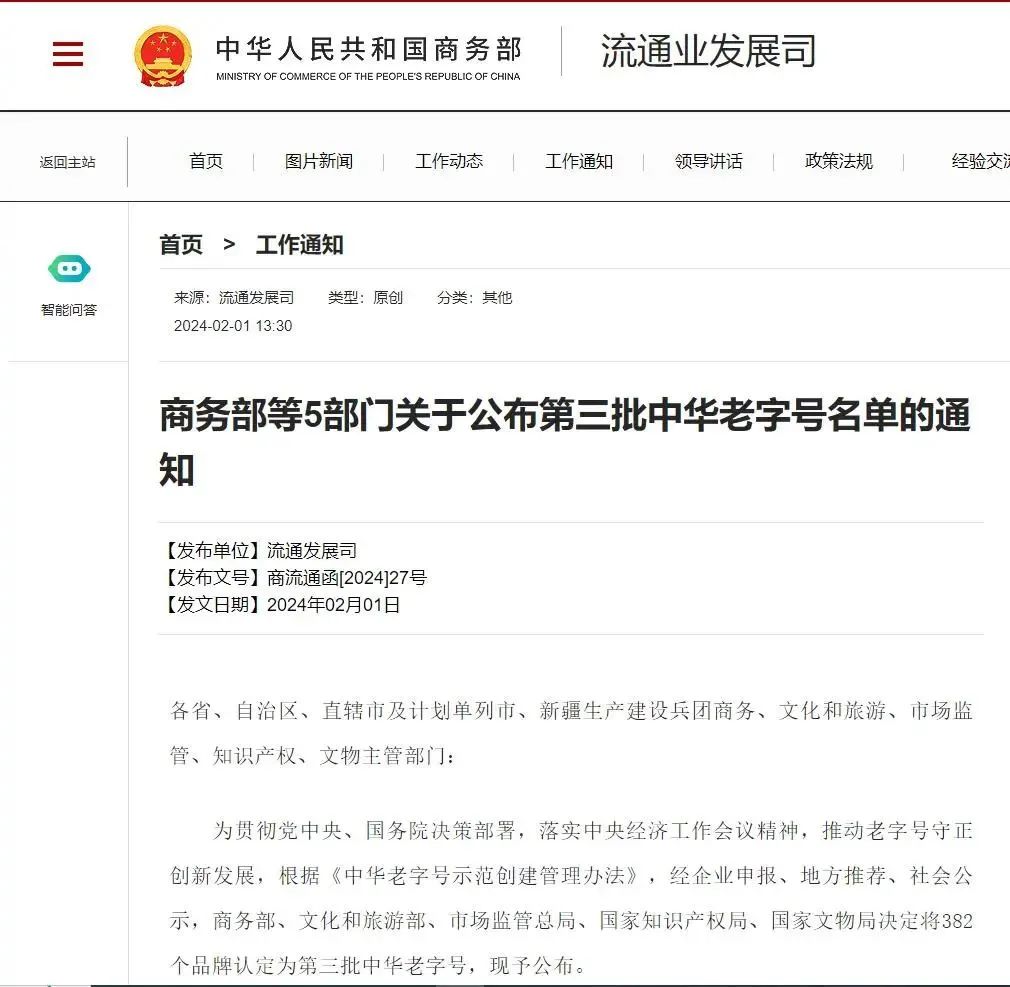Open the 经验交流 navigation item
1010x987 pixels.
pyautogui.click(x=980, y=162)
